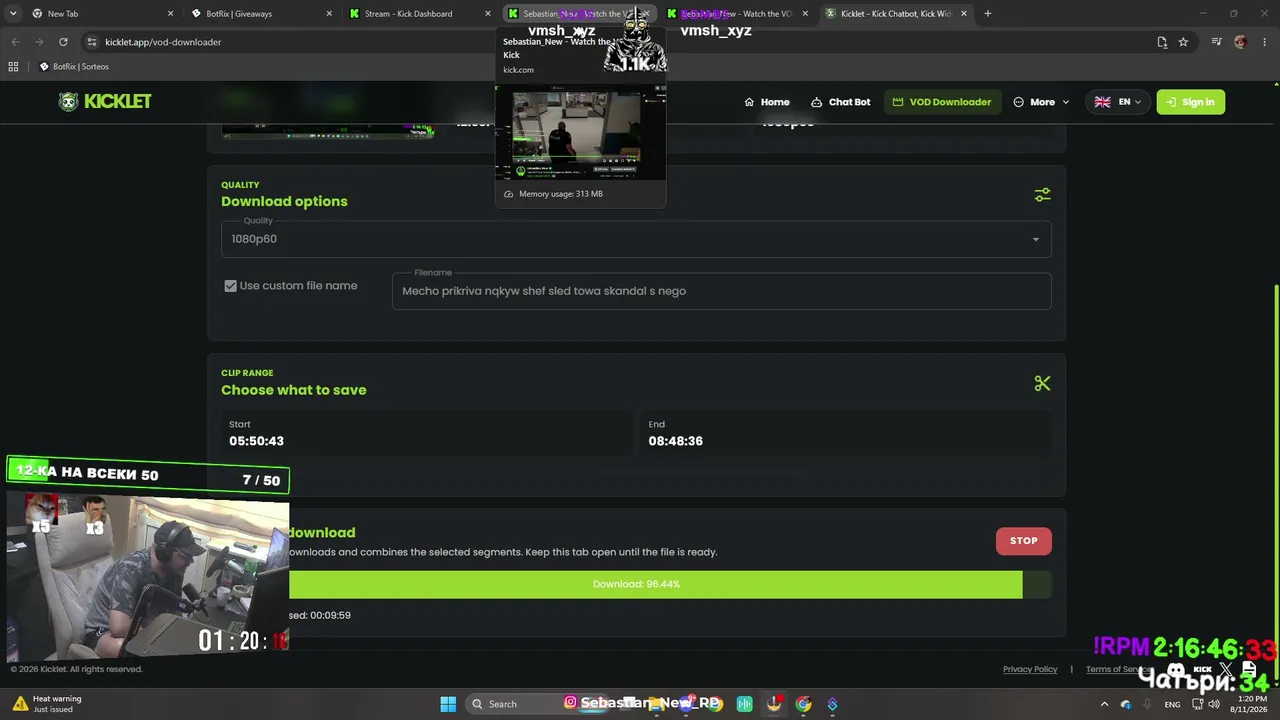
Task: Open the tab search dropdown arrow
Action: click(x=12, y=14)
